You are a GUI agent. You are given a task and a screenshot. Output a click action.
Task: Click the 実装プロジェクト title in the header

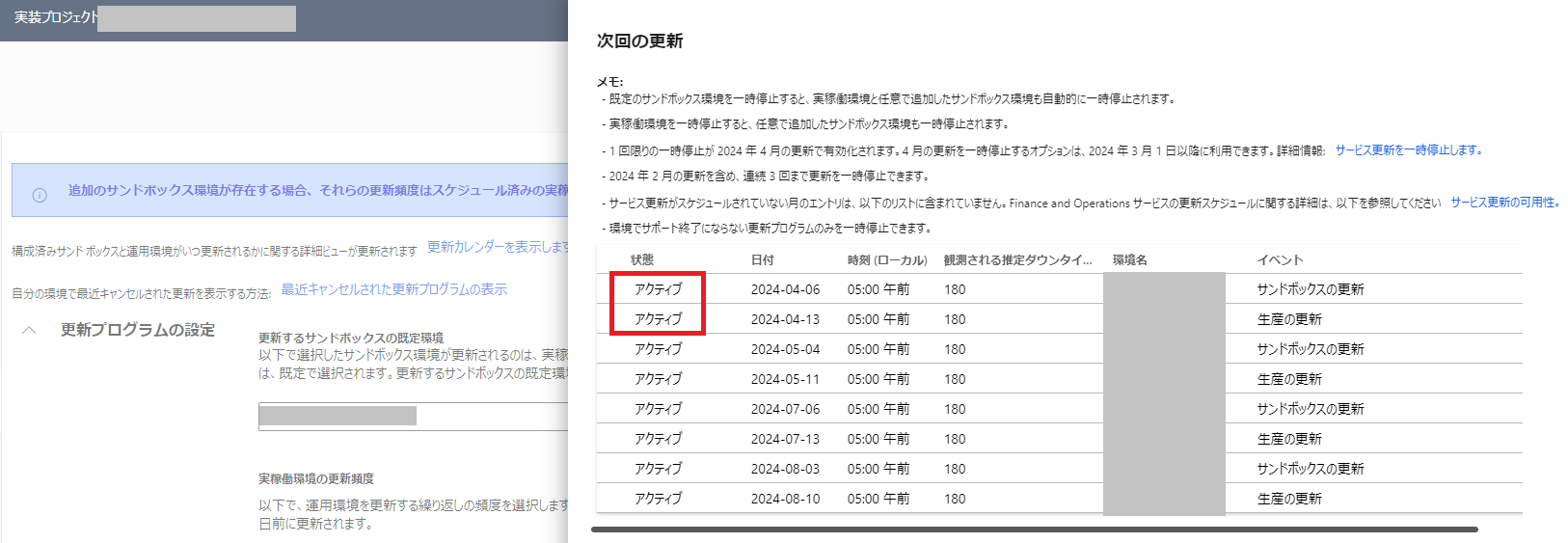(x=56, y=17)
